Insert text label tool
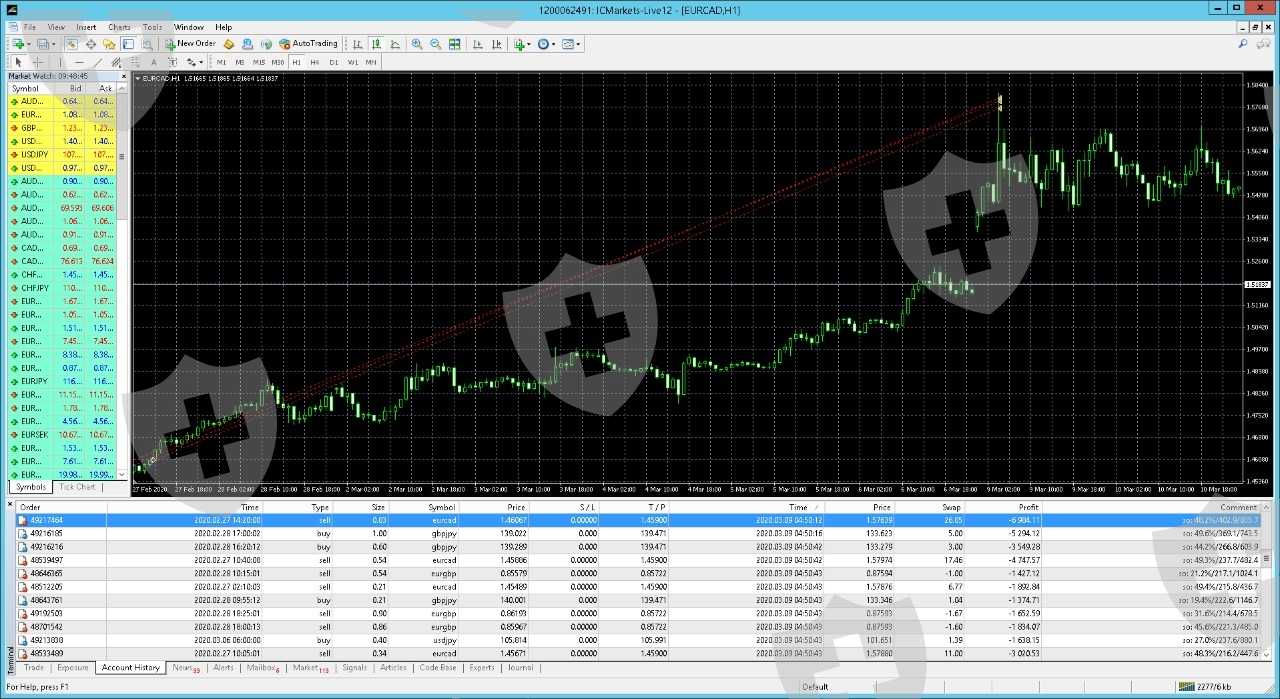This screenshot has height=699, width=1280. 153,62
